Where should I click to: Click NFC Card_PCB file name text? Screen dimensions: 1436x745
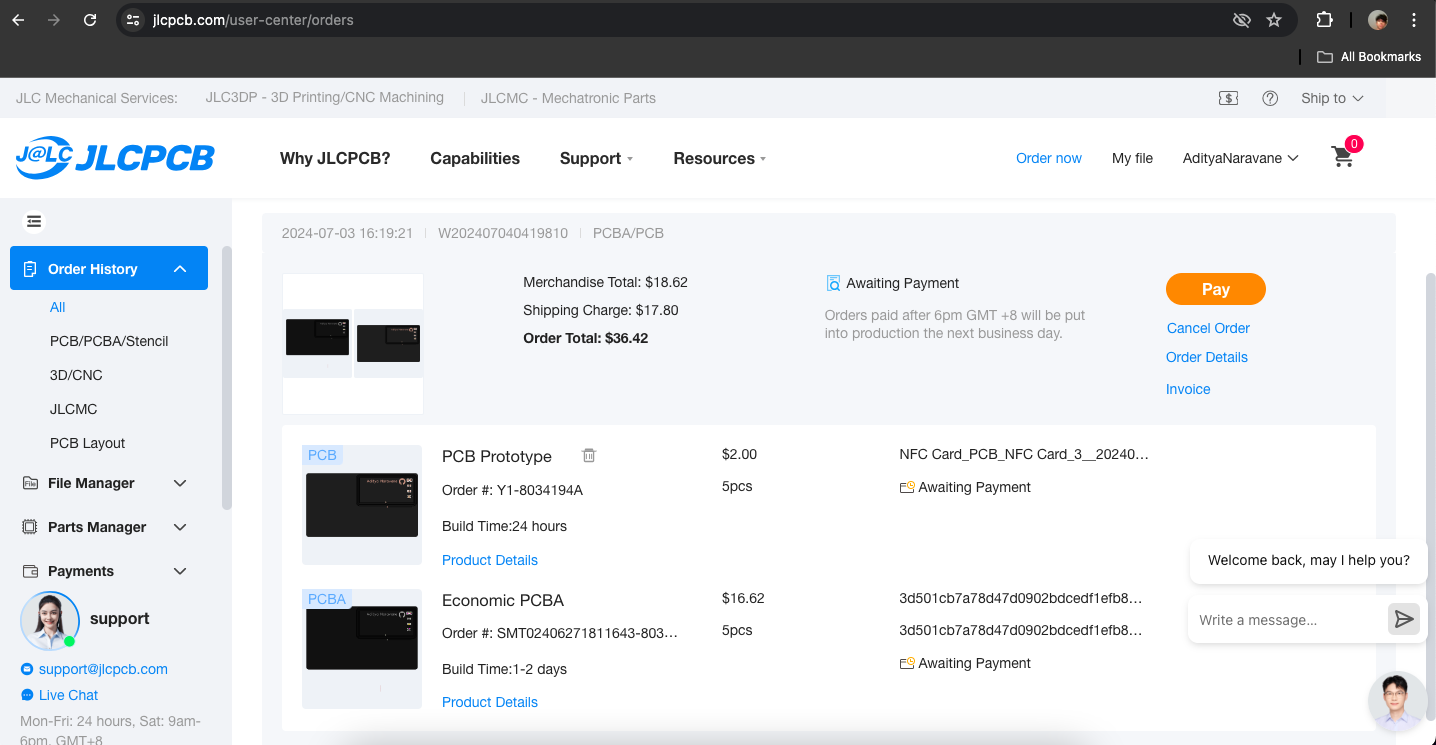click(1024, 454)
